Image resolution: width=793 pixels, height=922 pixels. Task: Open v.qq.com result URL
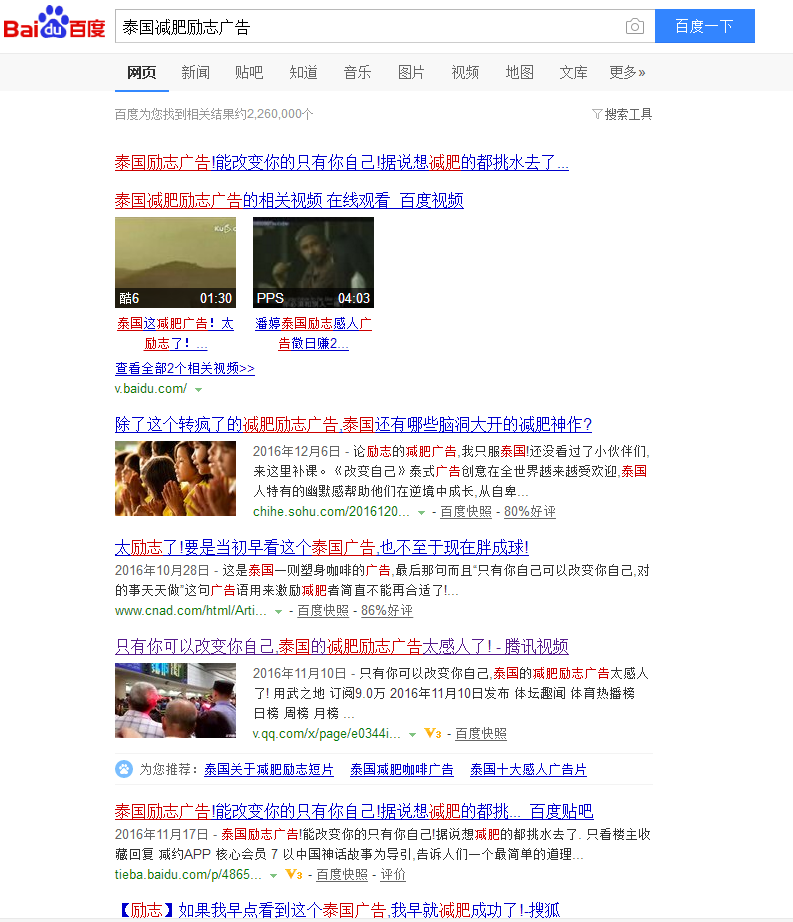tap(327, 733)
